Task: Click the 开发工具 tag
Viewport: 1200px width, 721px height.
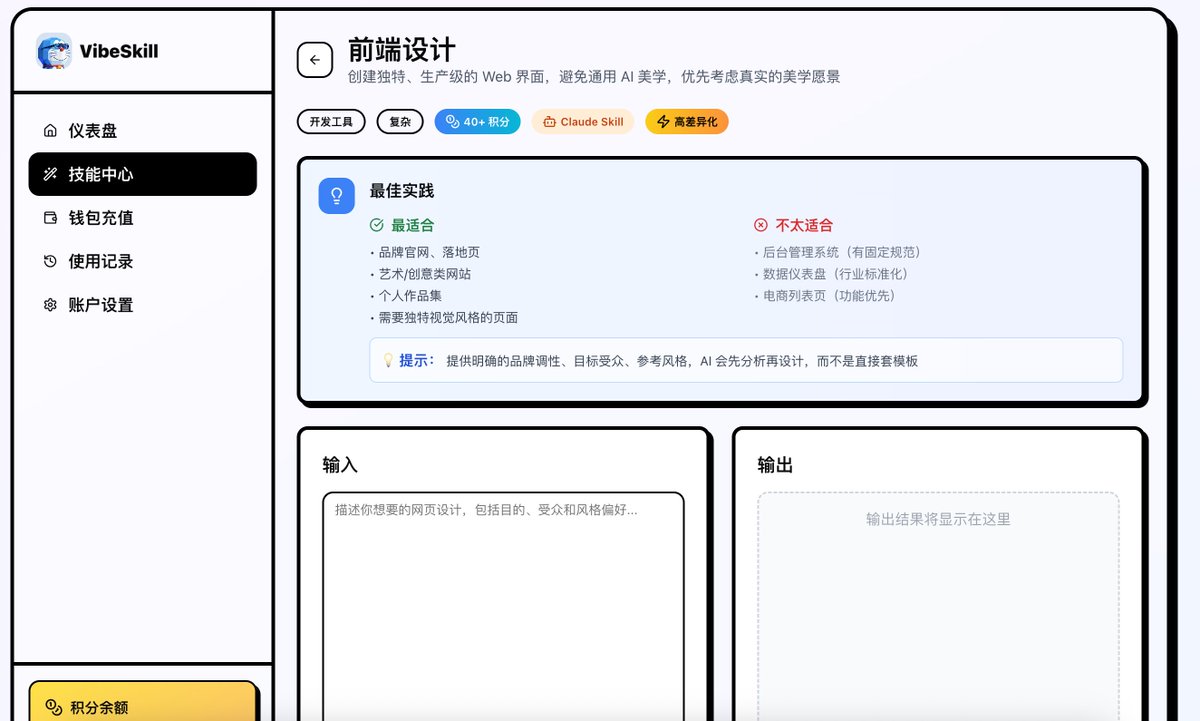Action: point(331,122)
